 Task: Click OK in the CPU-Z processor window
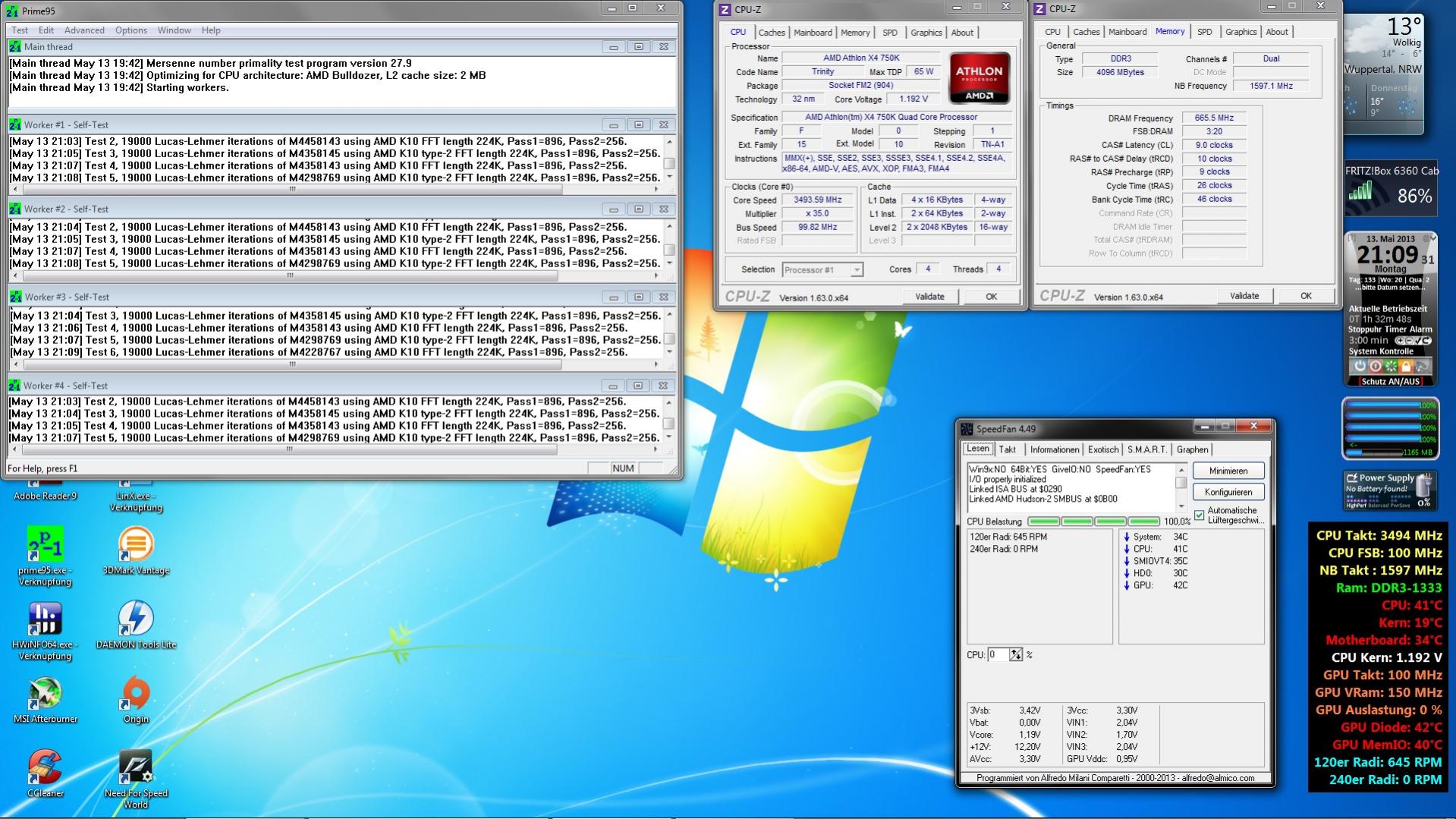coord(991,297)
